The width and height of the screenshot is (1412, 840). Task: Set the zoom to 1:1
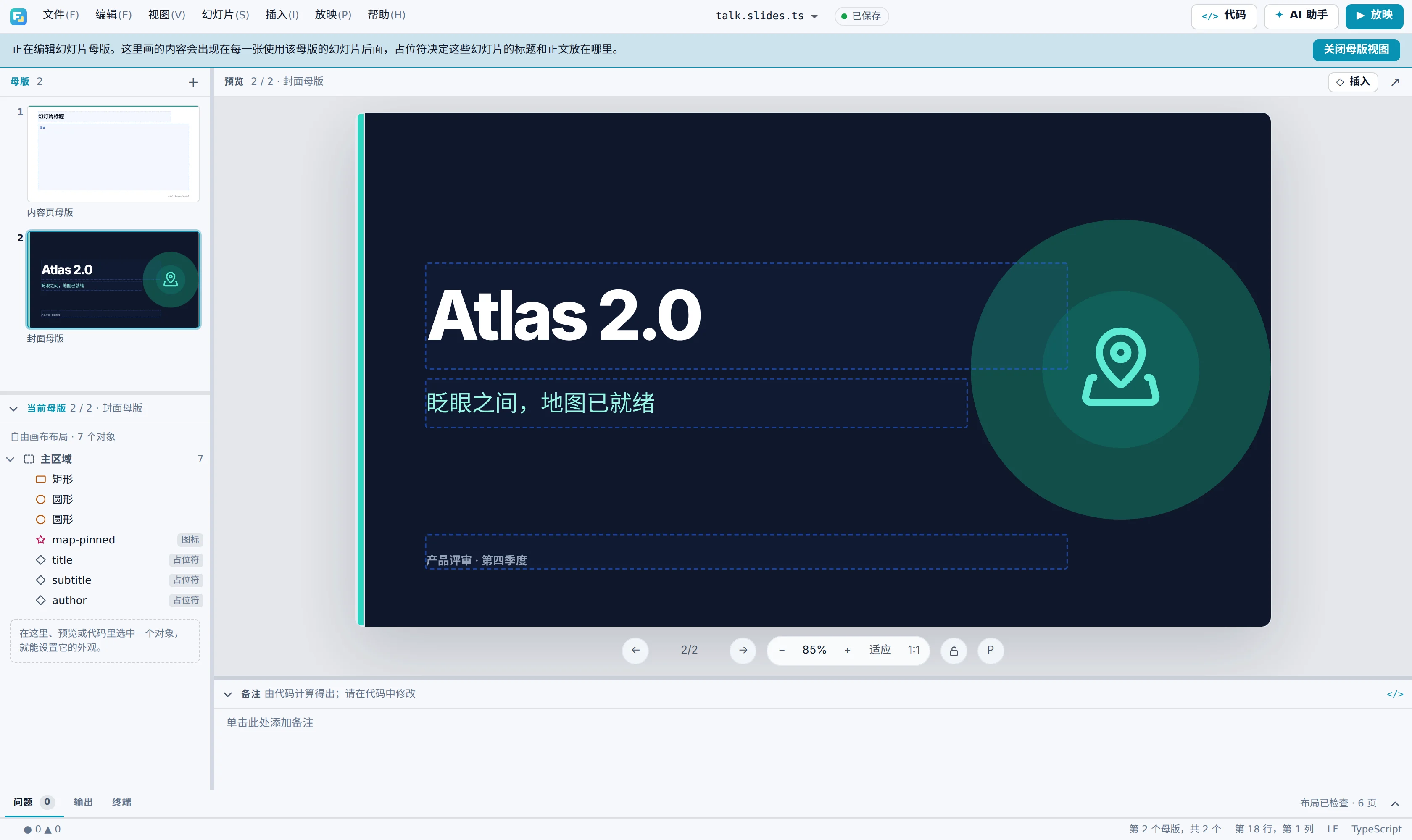[x=914, y=651]
